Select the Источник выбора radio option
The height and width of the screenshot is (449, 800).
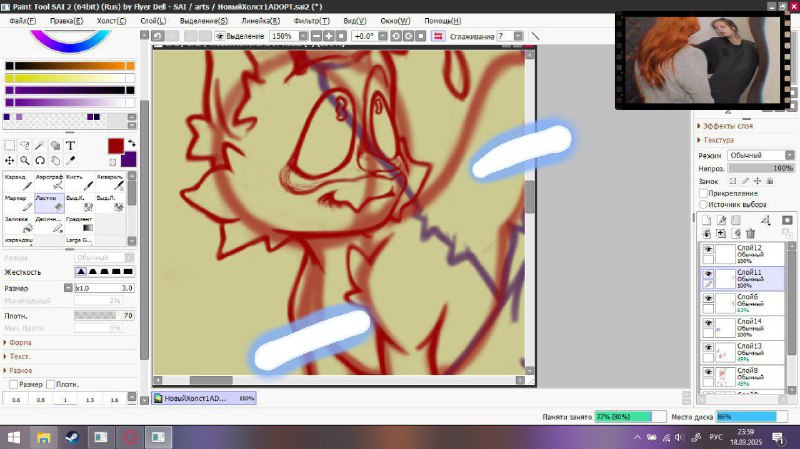pyautogui.click(x=703, y=205)
